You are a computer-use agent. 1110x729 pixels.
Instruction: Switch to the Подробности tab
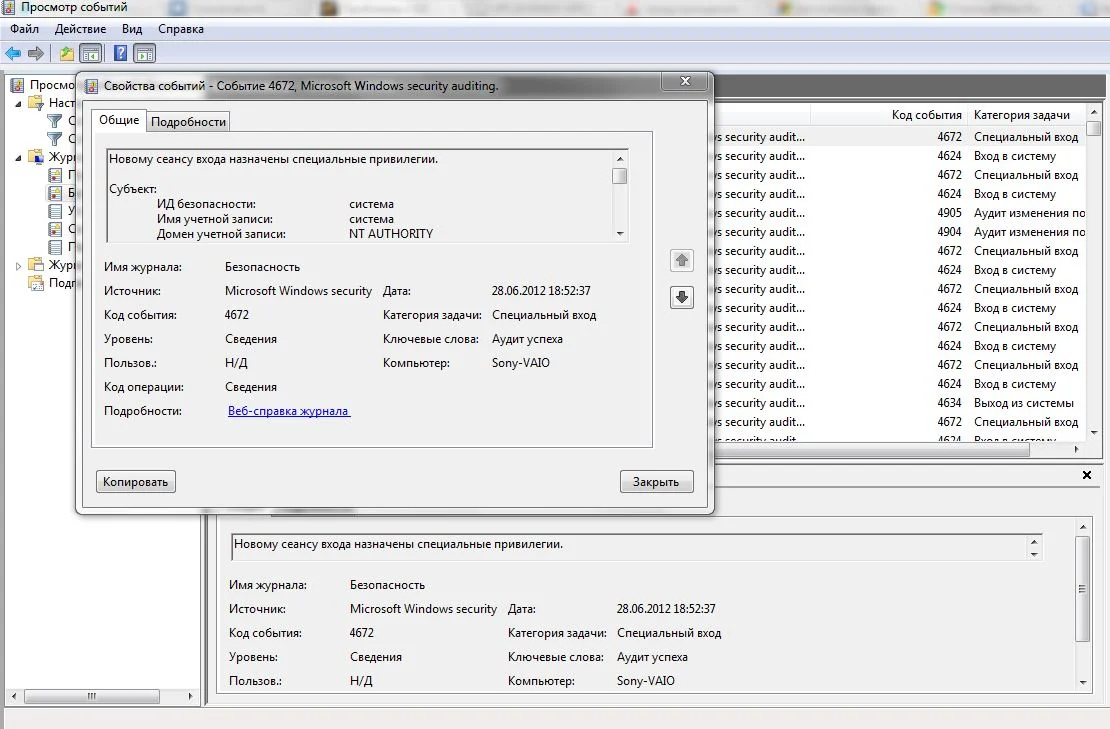188,122
